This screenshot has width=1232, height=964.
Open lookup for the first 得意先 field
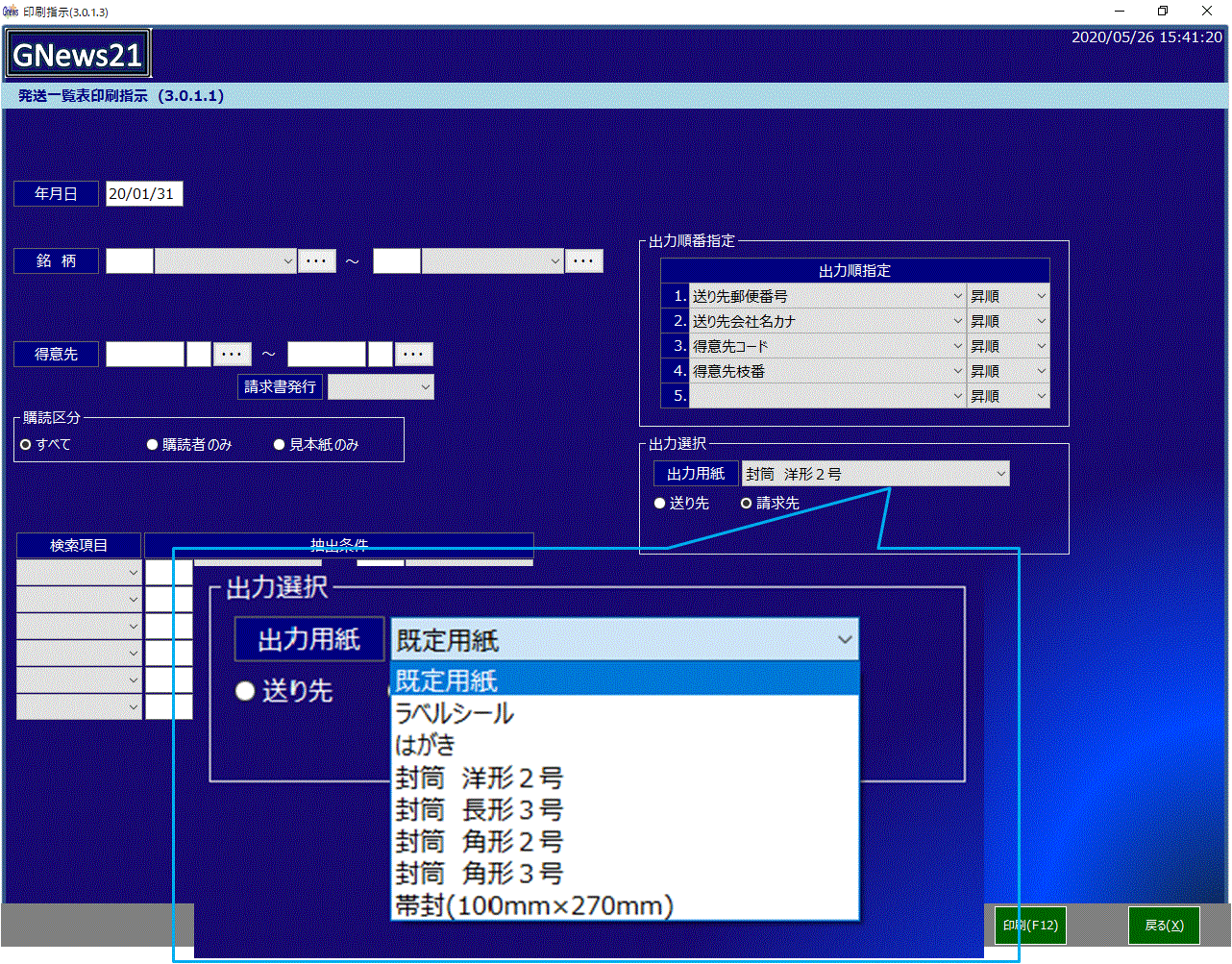(x=232, y=354)
